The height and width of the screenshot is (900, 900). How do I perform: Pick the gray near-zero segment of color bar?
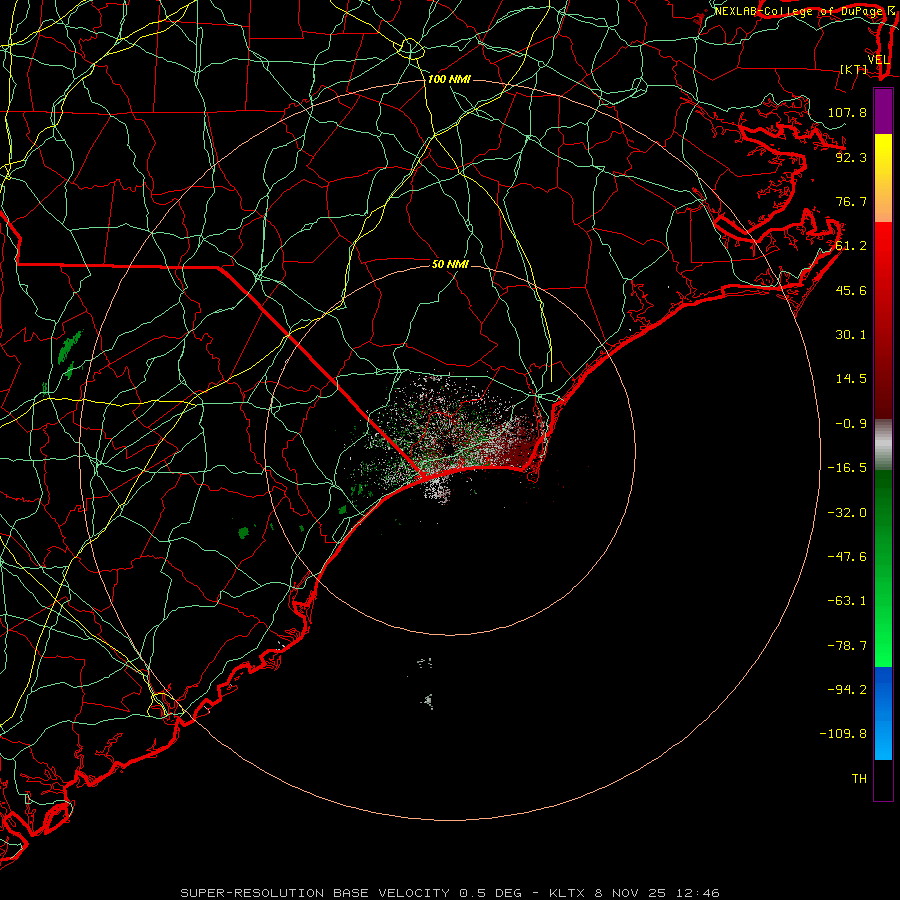[883, 445]
